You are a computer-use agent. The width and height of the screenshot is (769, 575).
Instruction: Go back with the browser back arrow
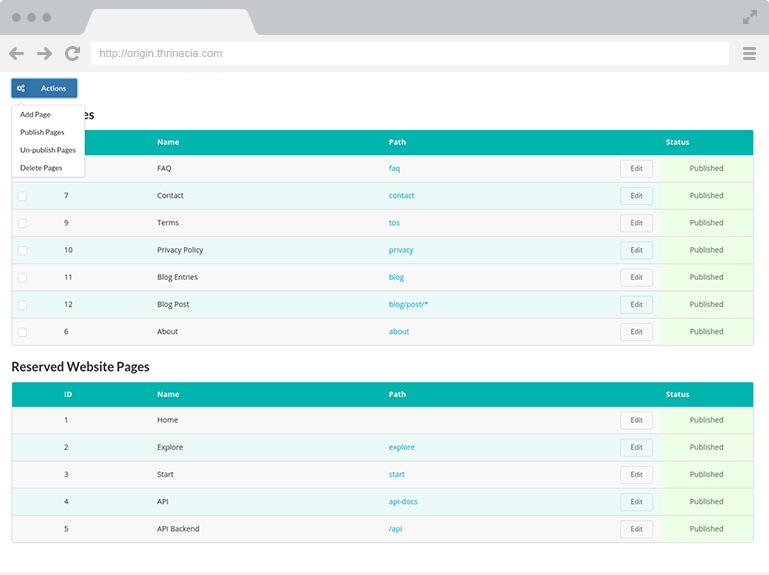(16, 53)
